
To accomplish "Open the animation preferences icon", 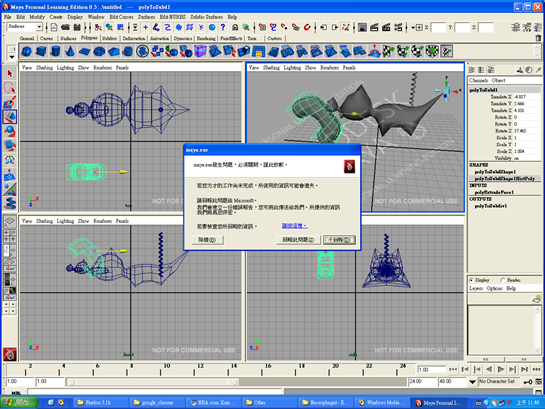I will point(538,382).
